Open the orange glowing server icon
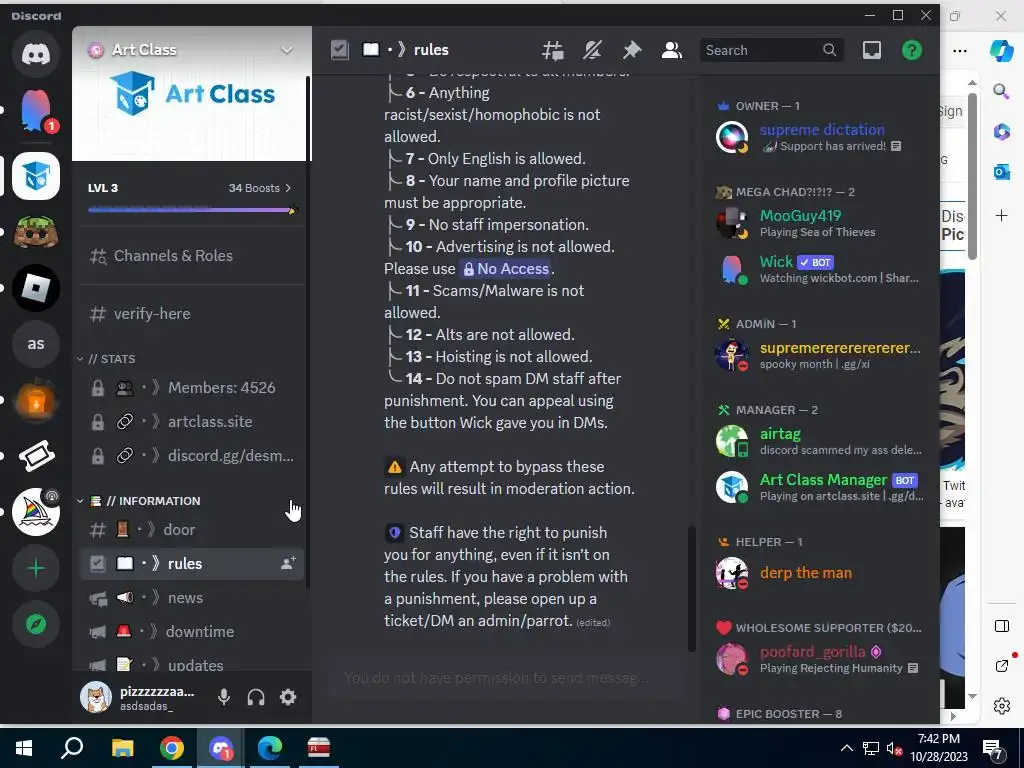Screen dimensions: 1024x768 pyautogui.click(x=36, y=400)
